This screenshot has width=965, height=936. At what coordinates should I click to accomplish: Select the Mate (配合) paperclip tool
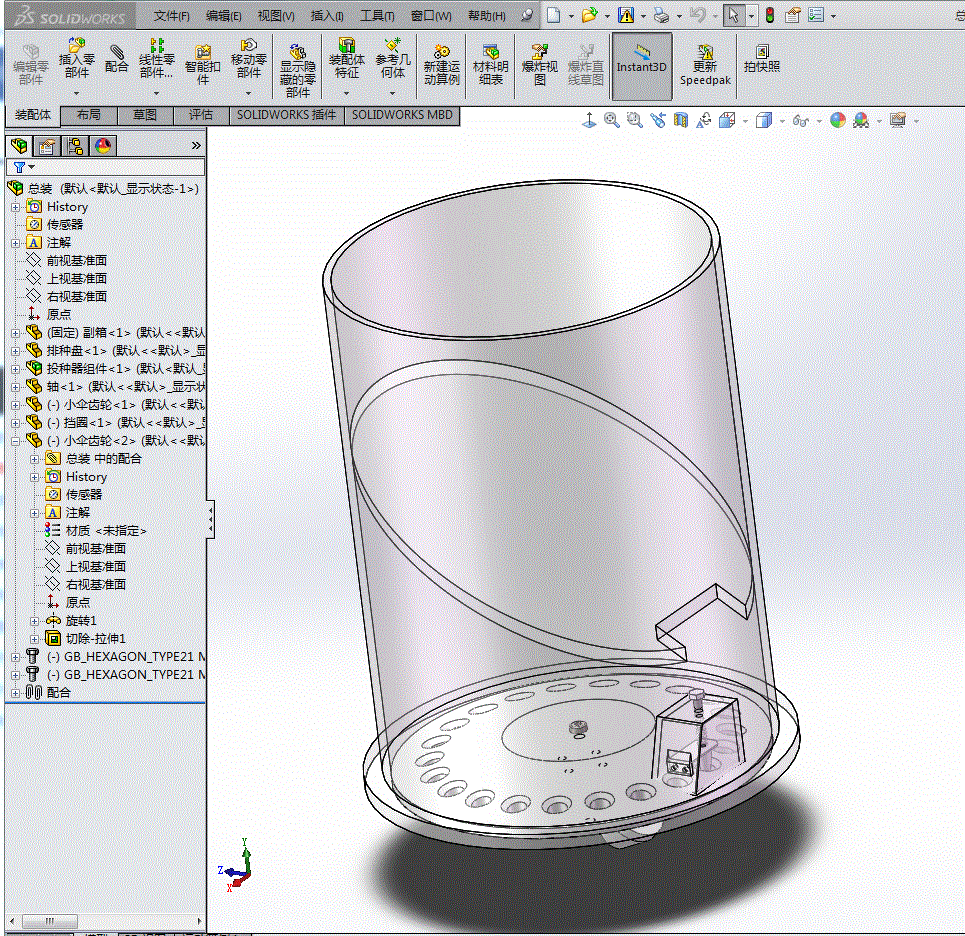116,58
